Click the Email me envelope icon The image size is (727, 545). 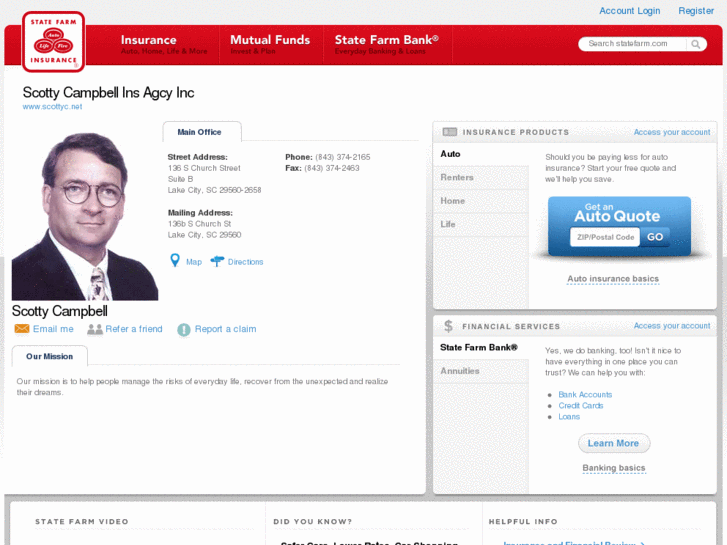coord(21,329)
